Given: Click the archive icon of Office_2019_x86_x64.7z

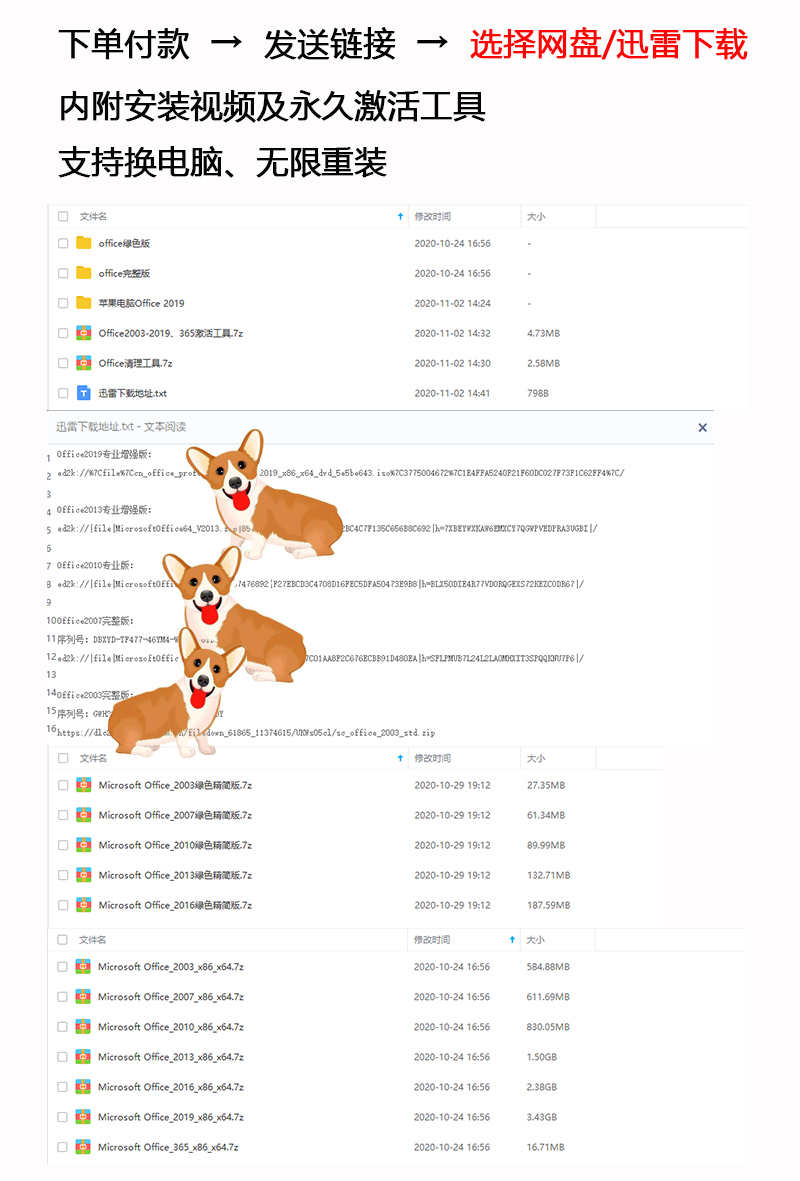Looking at the screenshot, I should 83,1117.
